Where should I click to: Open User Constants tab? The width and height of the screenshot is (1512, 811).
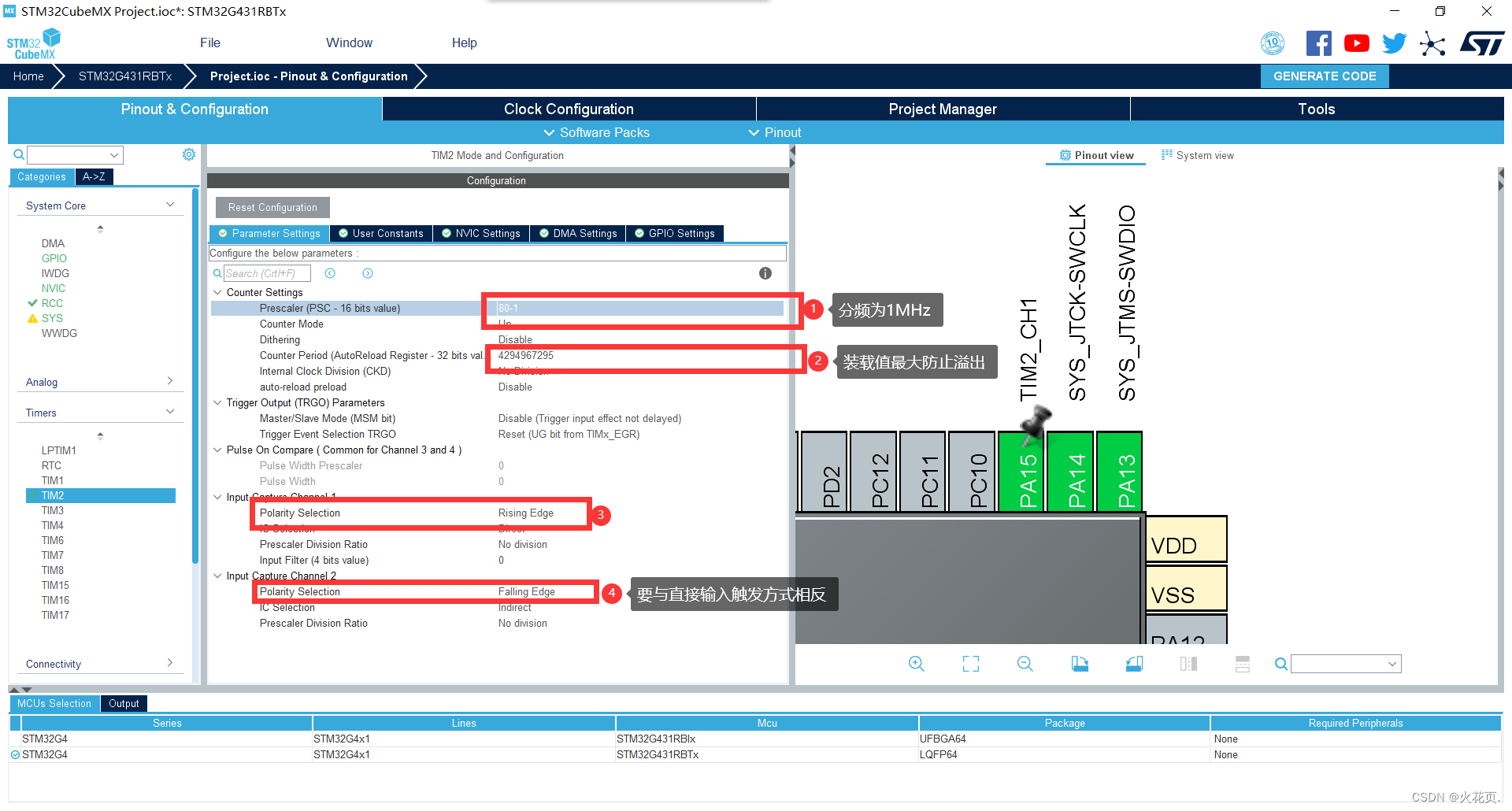pyautogui.click(x=381, y=233)
